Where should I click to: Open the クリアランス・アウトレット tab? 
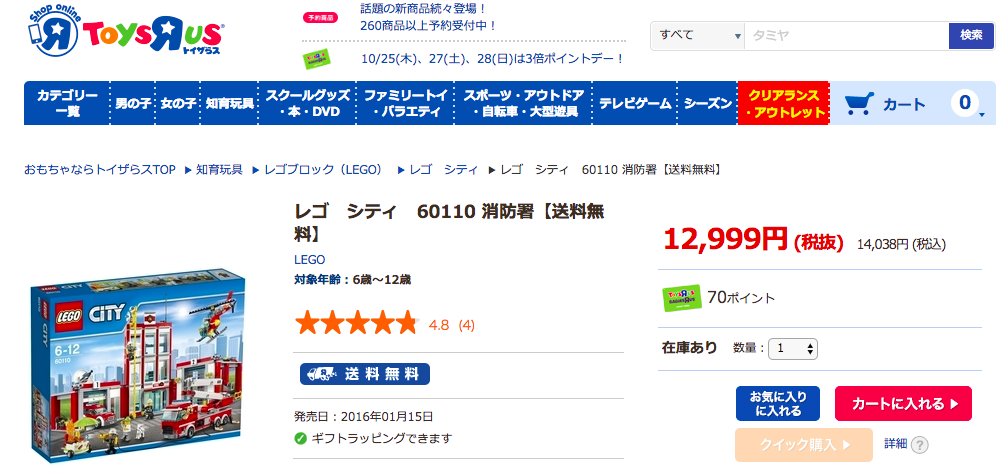pos(784,103)
